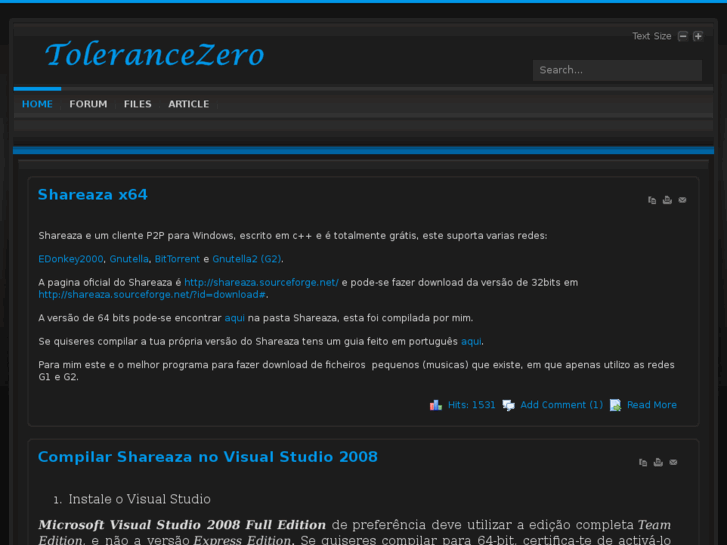Screen dimensions: 727x545
Task: Open the sourceforge ?id=download# link
Action: (152, 295)
